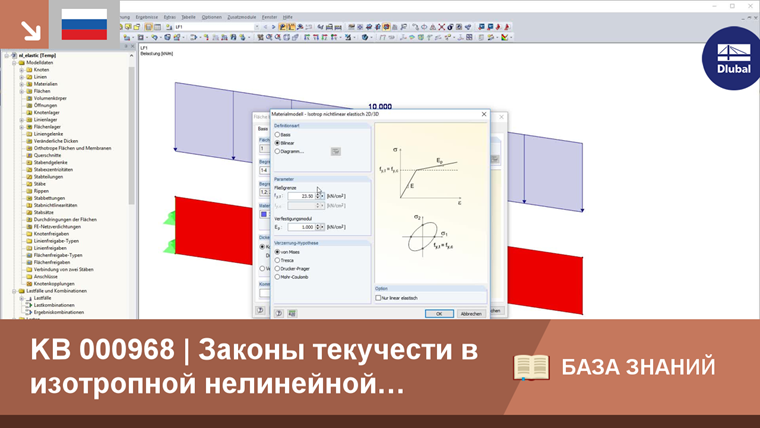The height and width of the screenshot is (428, 760).
Task: Enable the Nur linear elastisch checkbox
Action: 378,298
